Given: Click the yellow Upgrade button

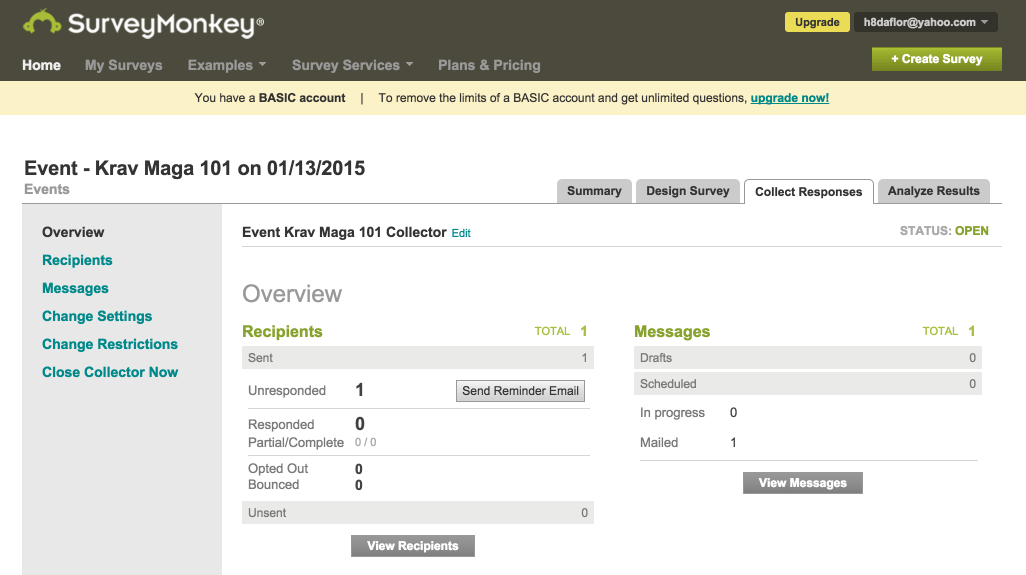Looking at the screenshot, I should tap(817, 22).
